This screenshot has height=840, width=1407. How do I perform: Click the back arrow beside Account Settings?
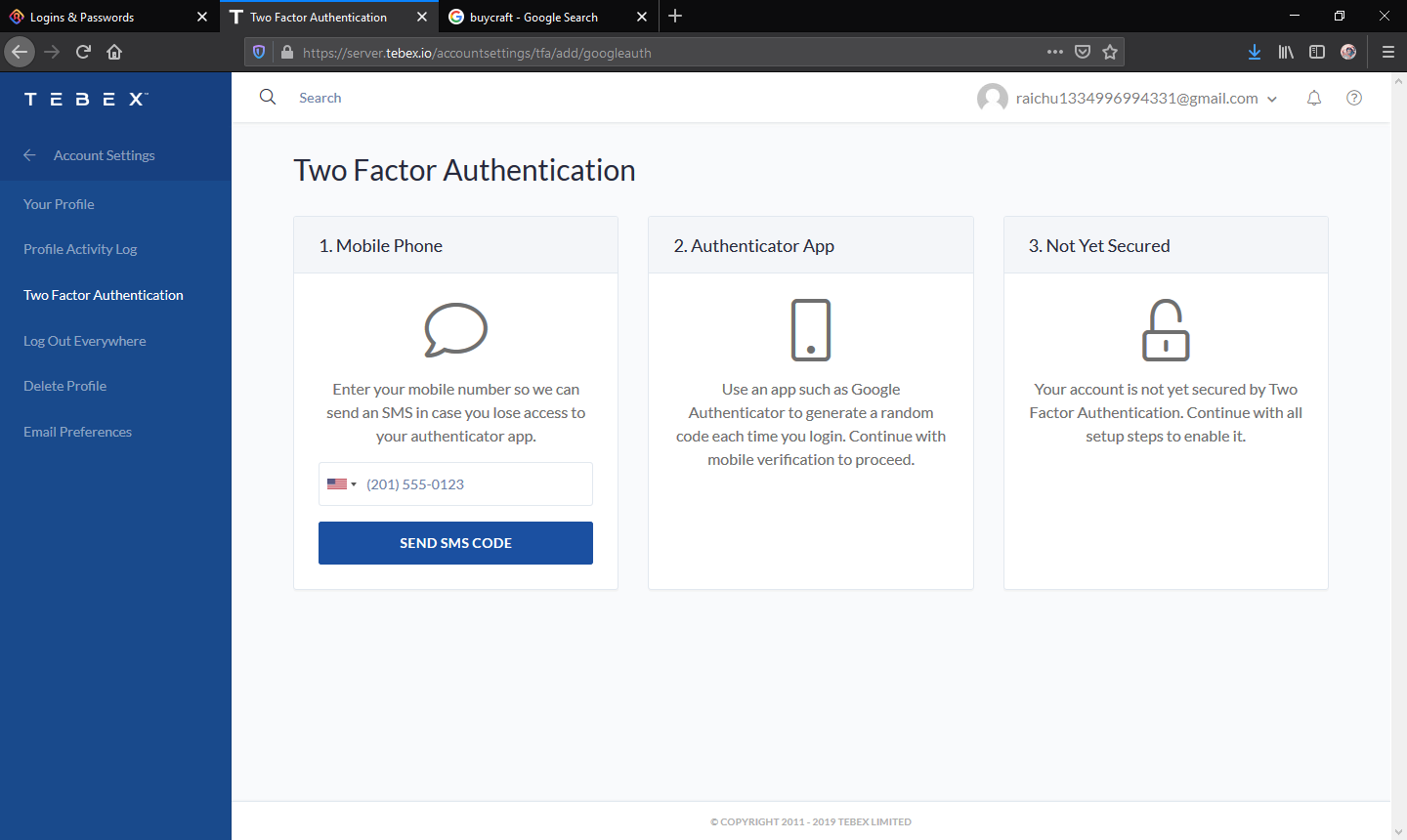29,155
